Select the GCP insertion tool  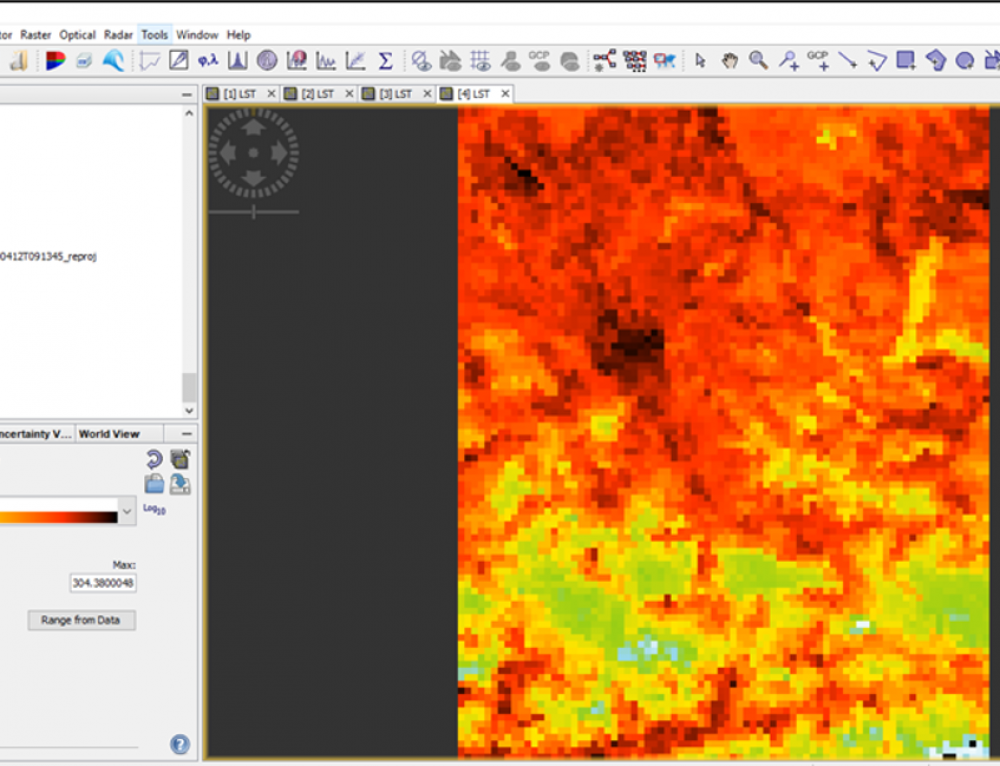pos(820,61)
